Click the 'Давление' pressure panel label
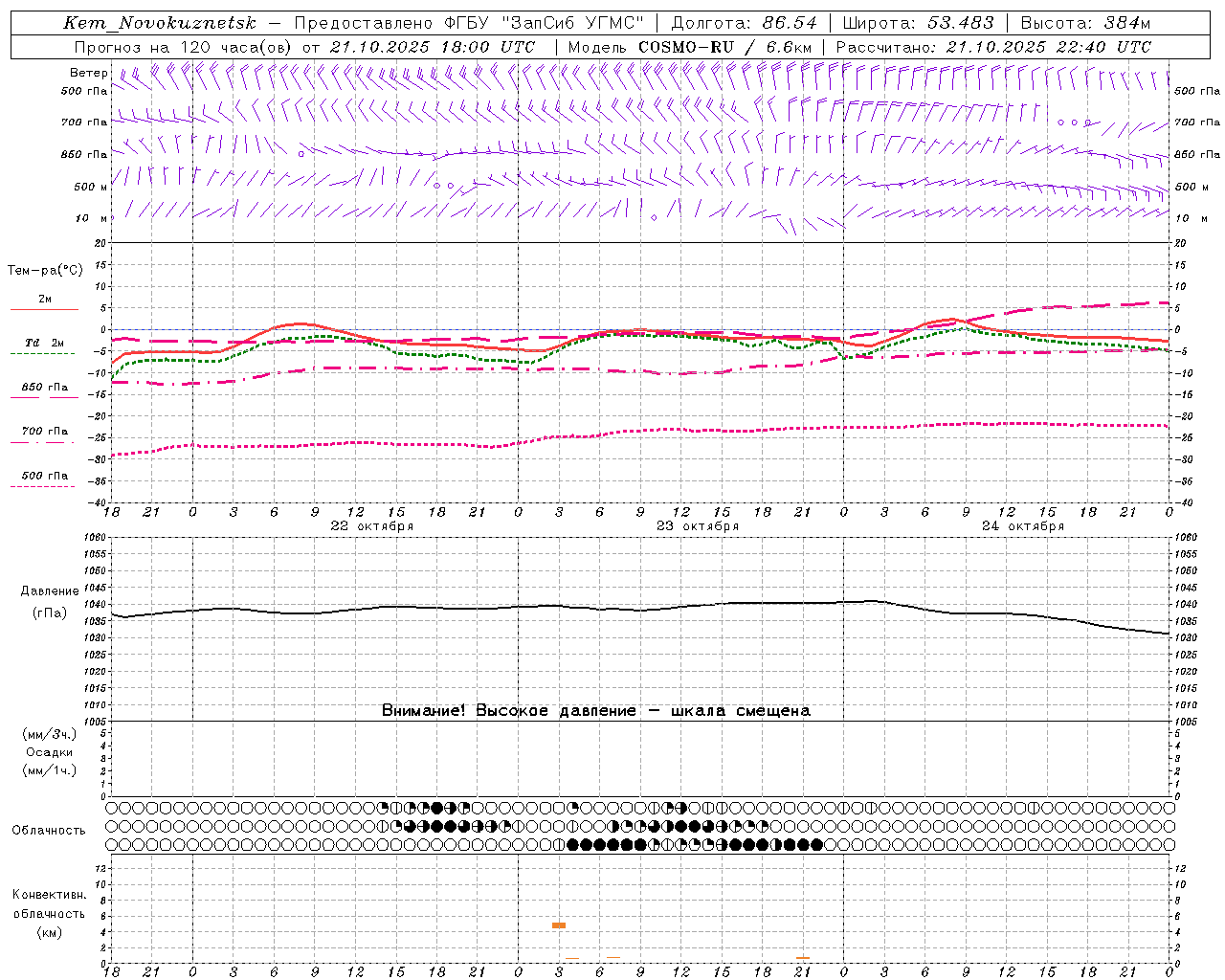1225x980 pixels. click(50, 591)
